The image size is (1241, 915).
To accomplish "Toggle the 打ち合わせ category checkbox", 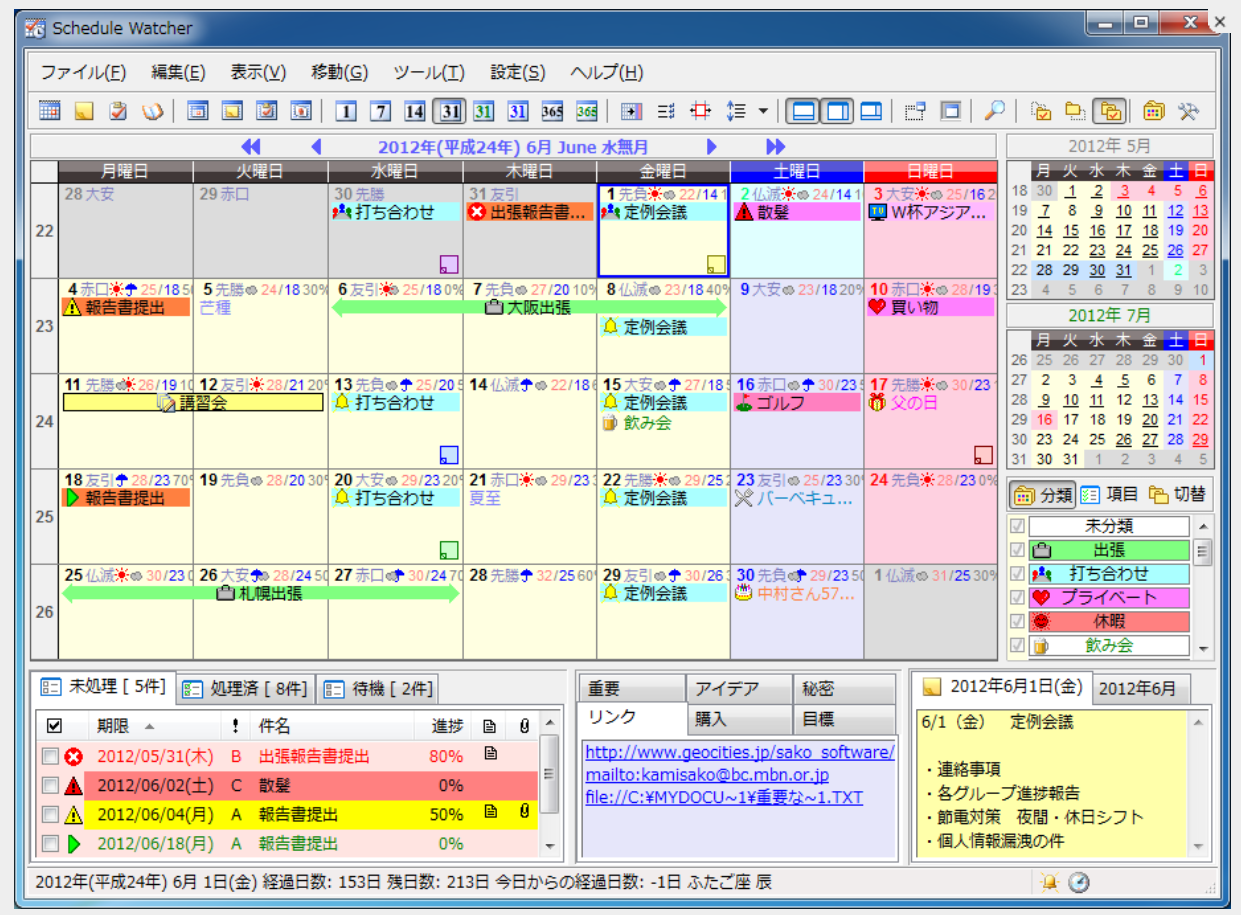I will coord(1018,574).
